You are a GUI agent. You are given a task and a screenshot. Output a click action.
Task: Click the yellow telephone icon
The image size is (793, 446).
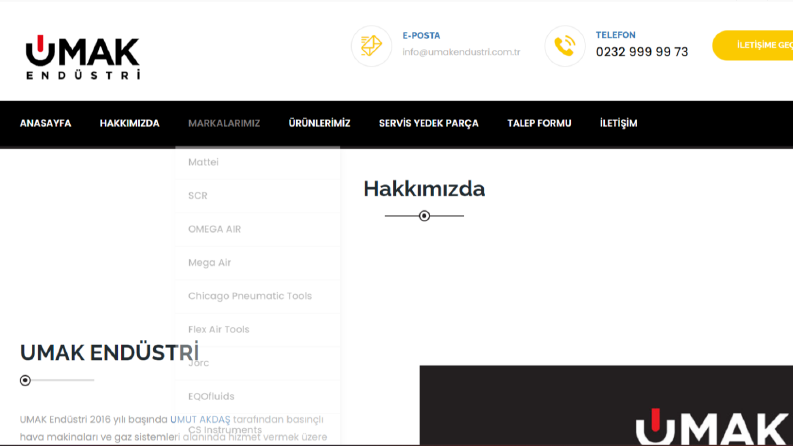pos(564,46)
